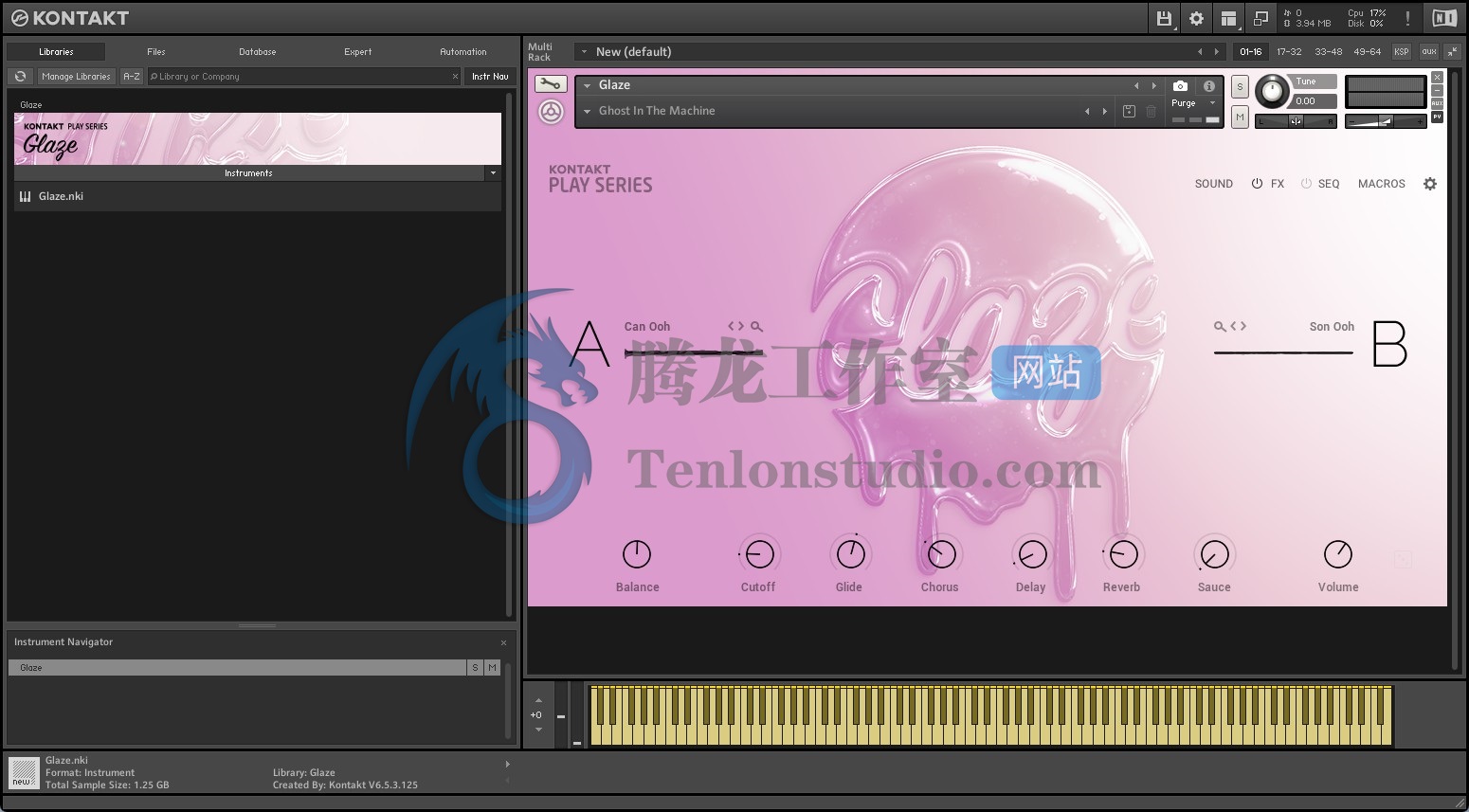
Task: Toggle FX power button
Action: pos(1257,184)
